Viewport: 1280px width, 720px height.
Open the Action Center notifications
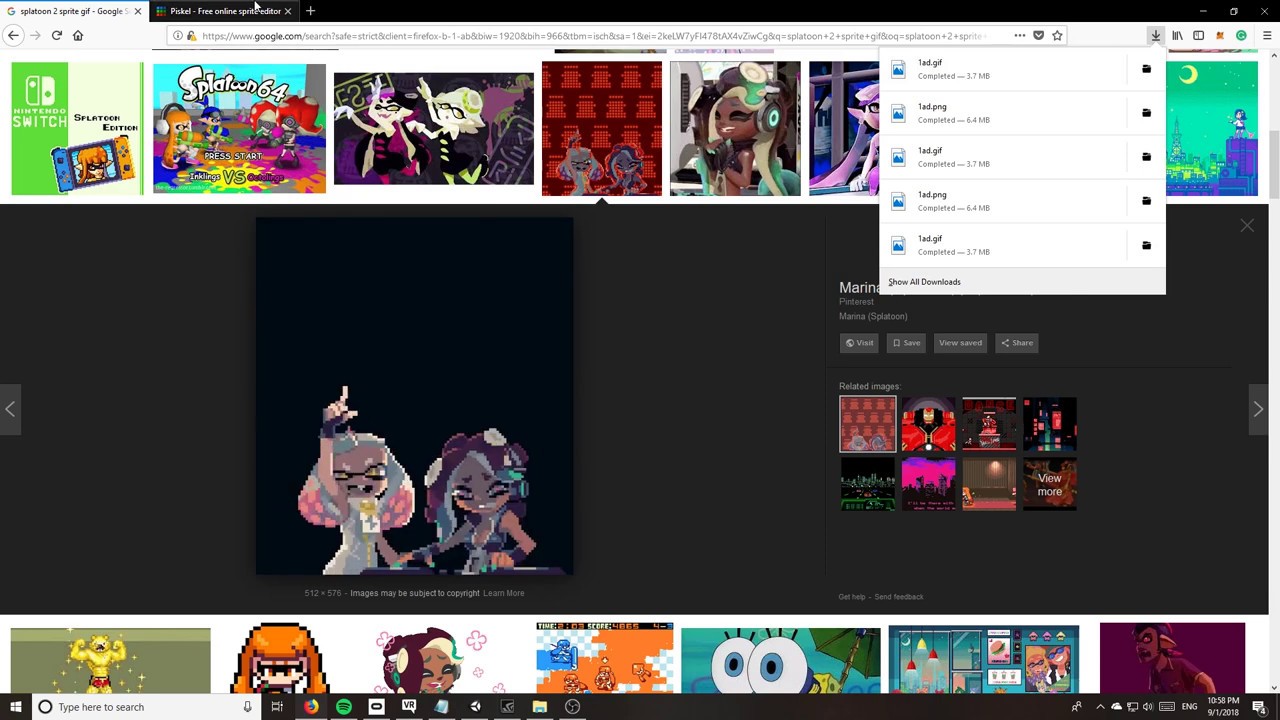point(1259,707)
